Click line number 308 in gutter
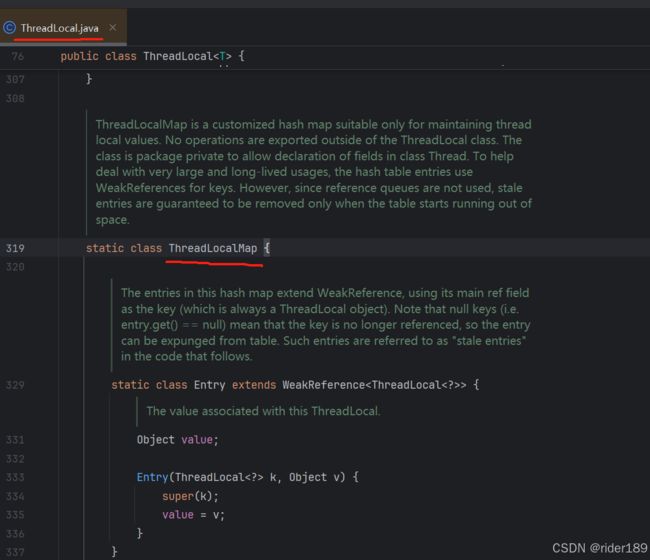 (x=15, y=98)
